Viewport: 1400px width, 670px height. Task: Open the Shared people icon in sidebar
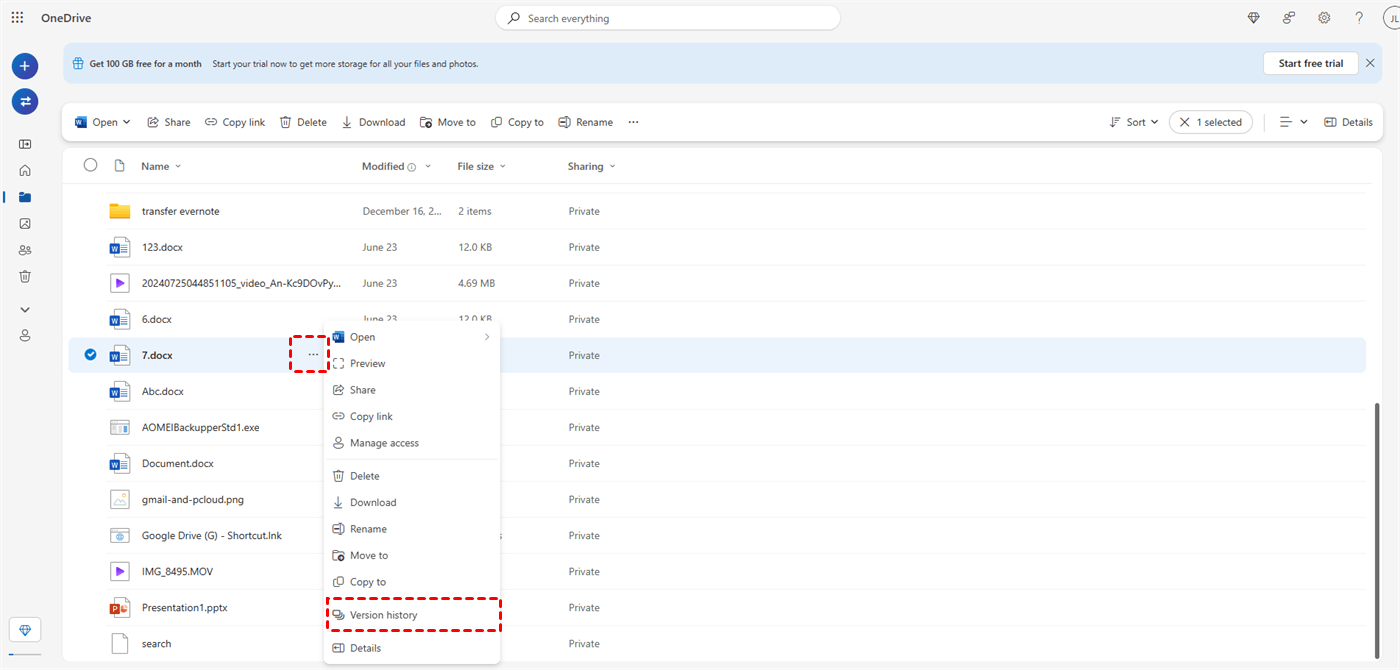pos(25,250)
